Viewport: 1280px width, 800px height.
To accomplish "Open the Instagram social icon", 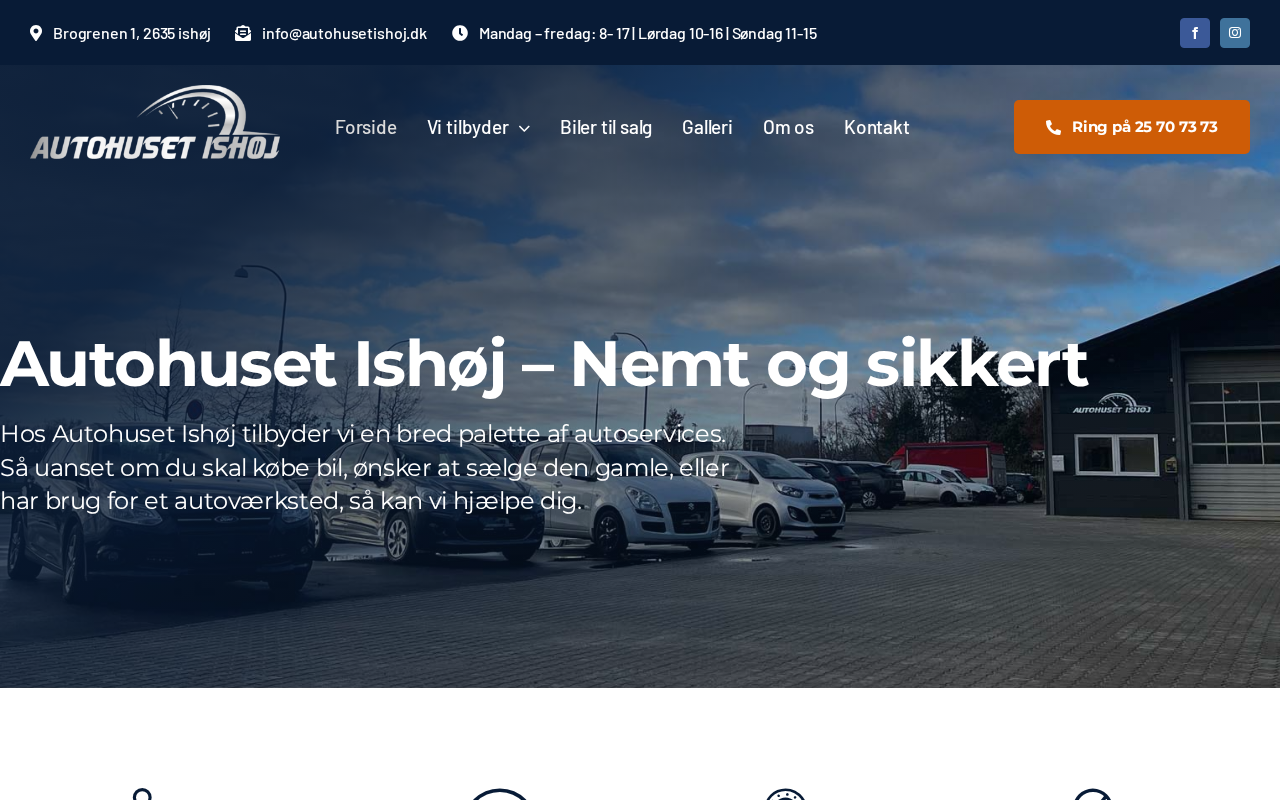I will (x=1235, y=33).
